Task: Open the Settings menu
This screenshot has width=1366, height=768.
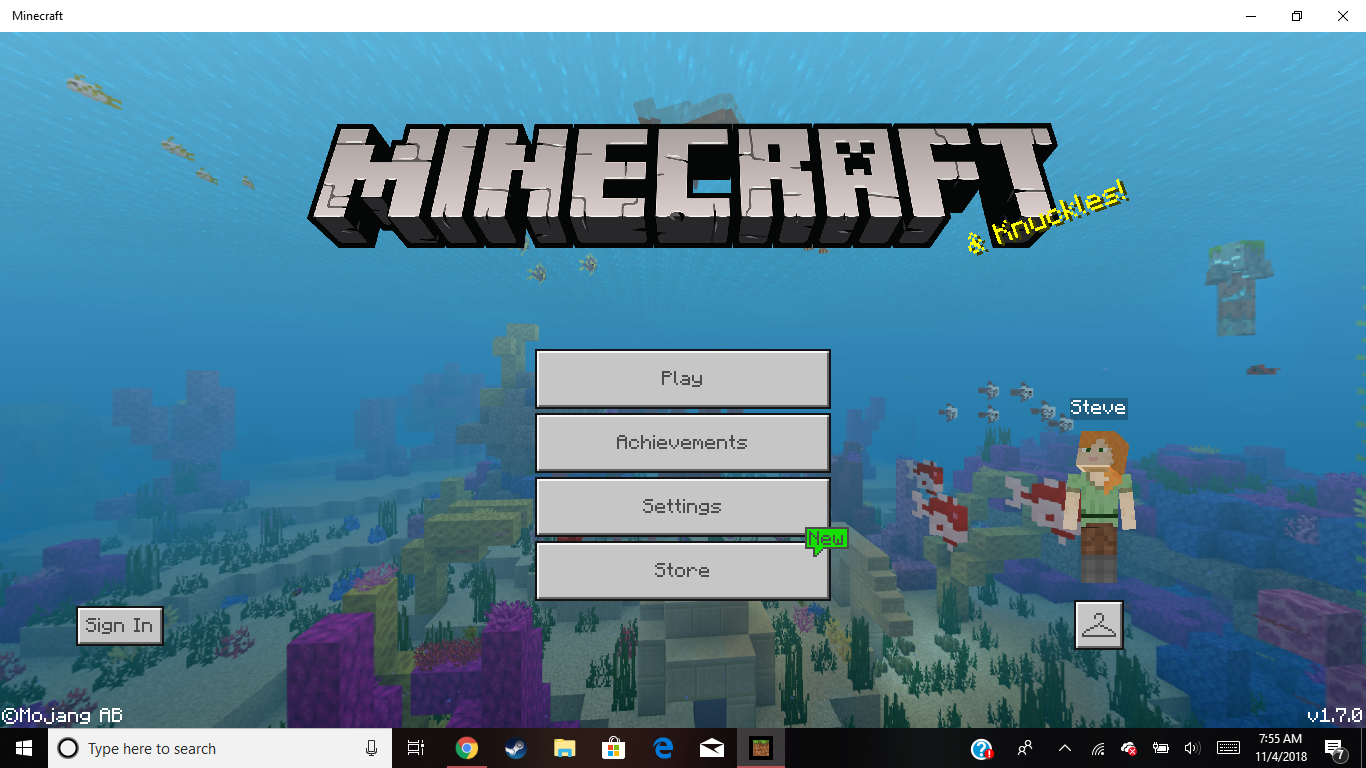Action: pyautogui.click(x=683, y=507)
